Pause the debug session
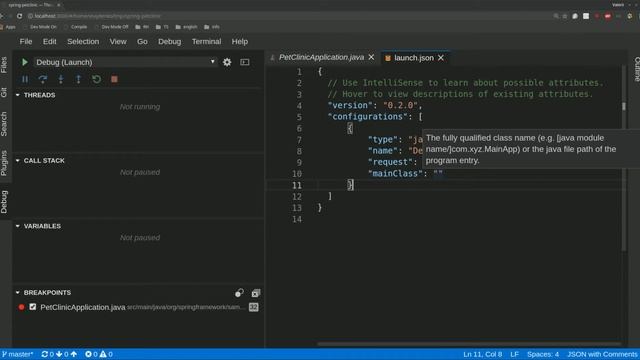The width and height of the screenshot is (640, 360). [x=25, y=79]
